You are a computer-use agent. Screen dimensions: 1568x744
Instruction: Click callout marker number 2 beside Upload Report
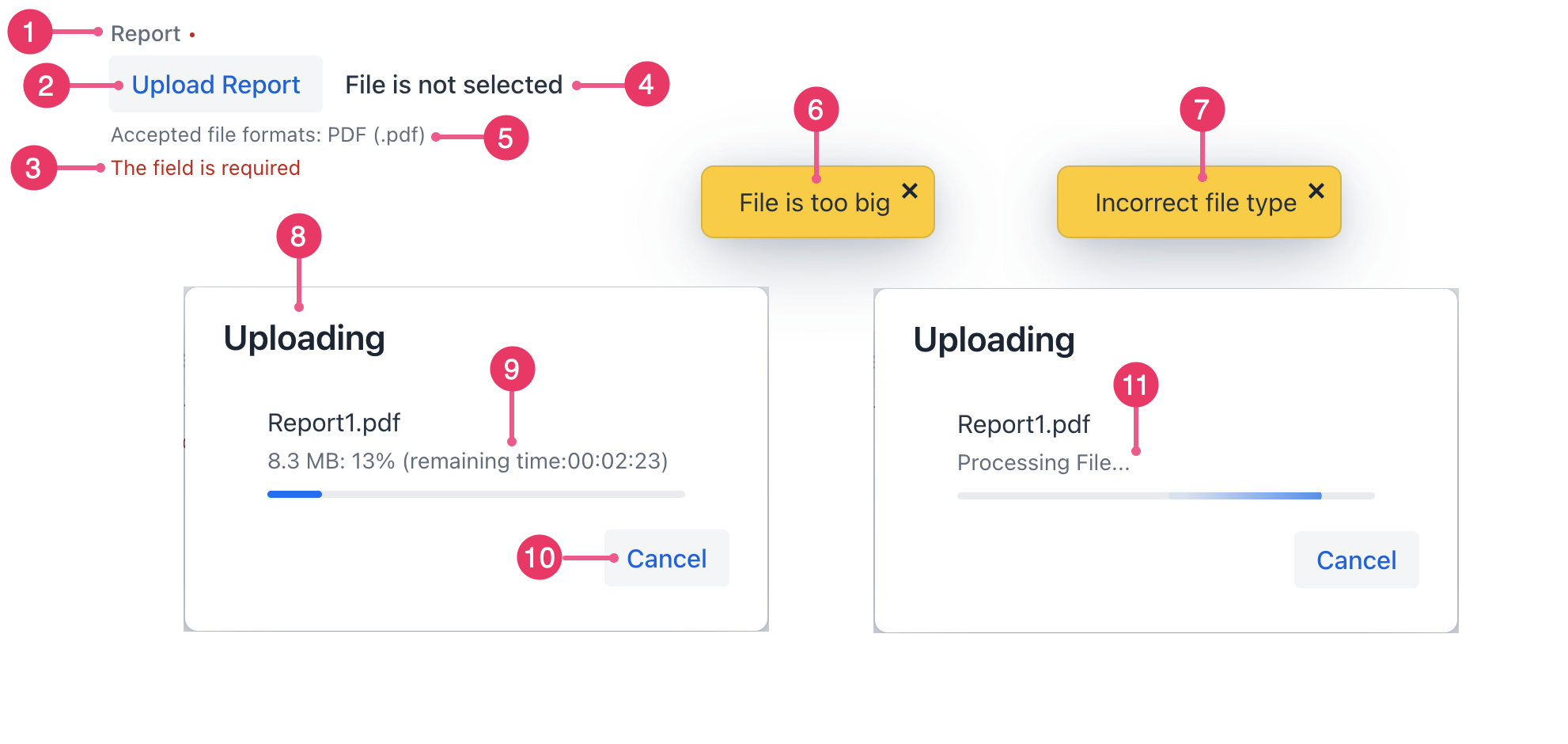(x=47, y=85)
